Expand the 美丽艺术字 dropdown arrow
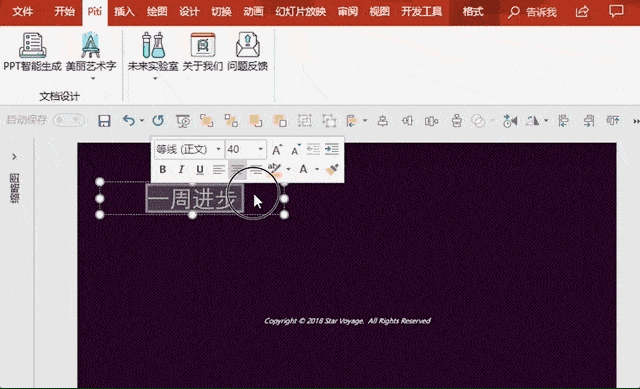 [x=93, y=78]
